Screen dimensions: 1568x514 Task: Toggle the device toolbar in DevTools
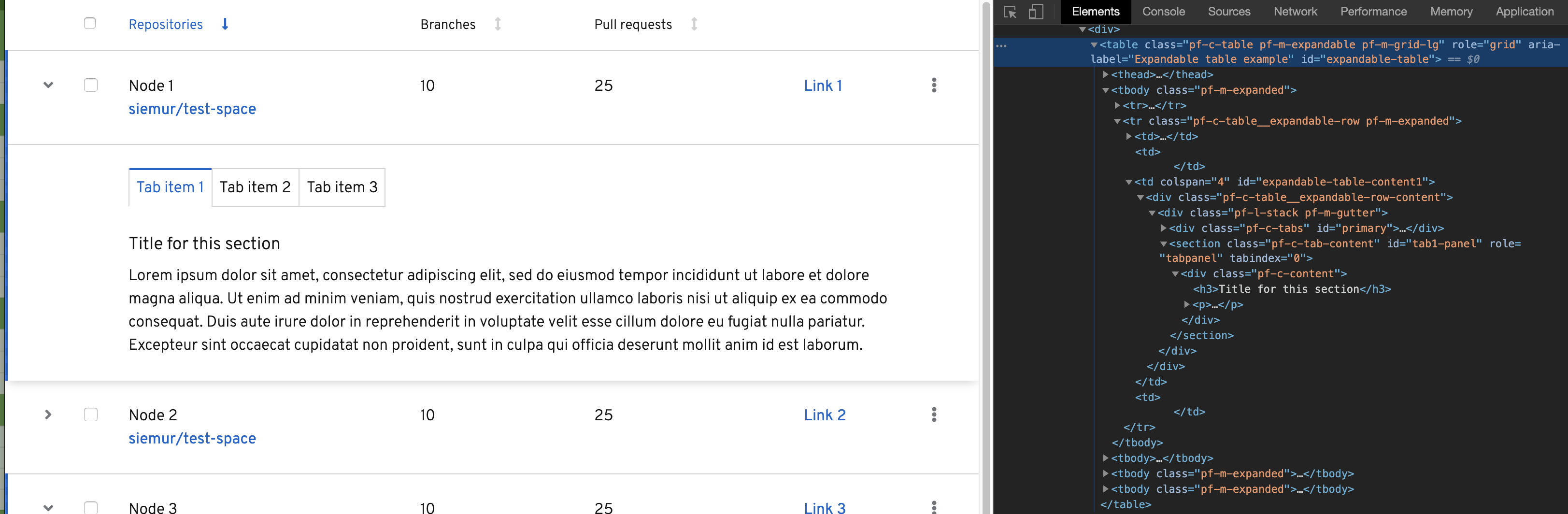tap(1036, 12)
